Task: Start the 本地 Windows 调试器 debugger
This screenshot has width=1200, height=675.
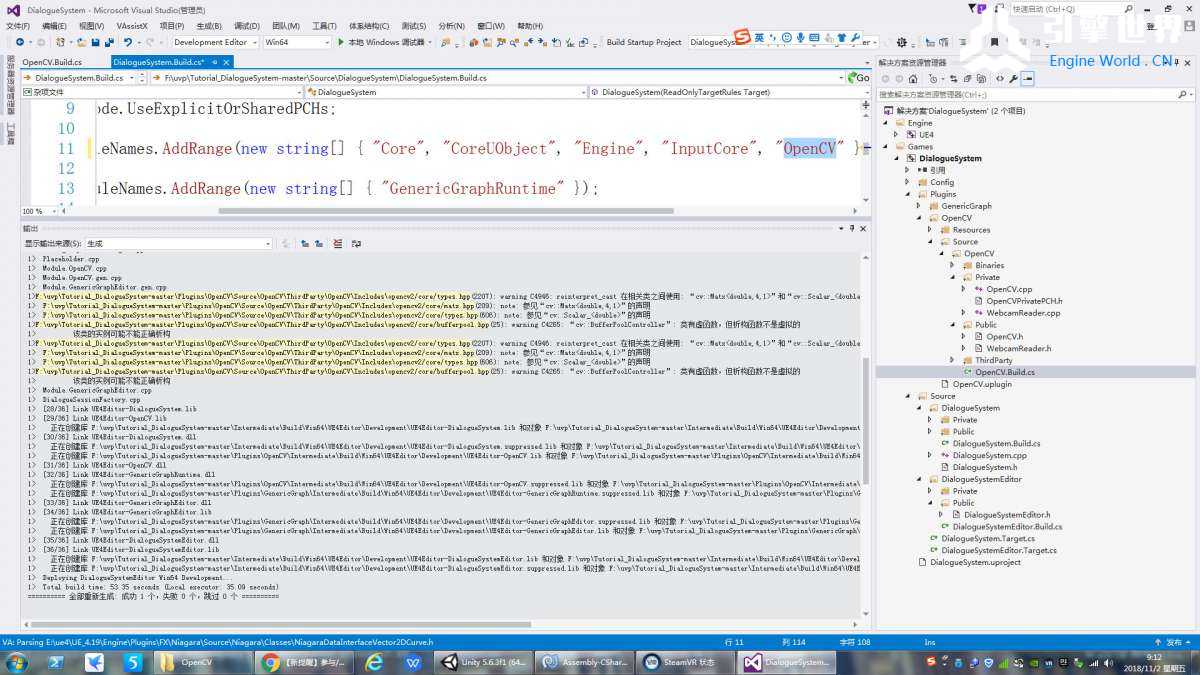Action: [x=383, y=42]
